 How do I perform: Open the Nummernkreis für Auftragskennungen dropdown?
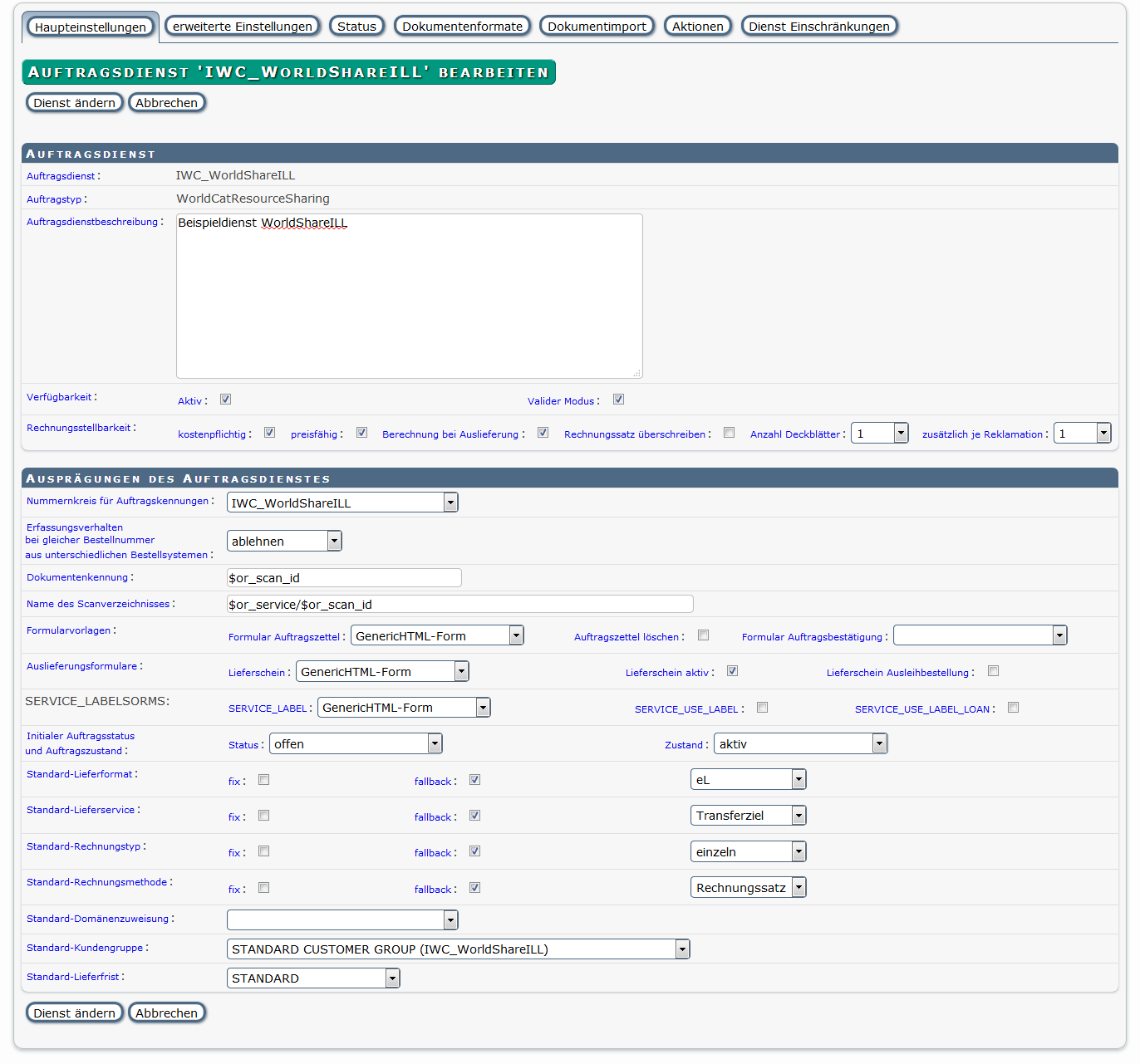point(342,503)
